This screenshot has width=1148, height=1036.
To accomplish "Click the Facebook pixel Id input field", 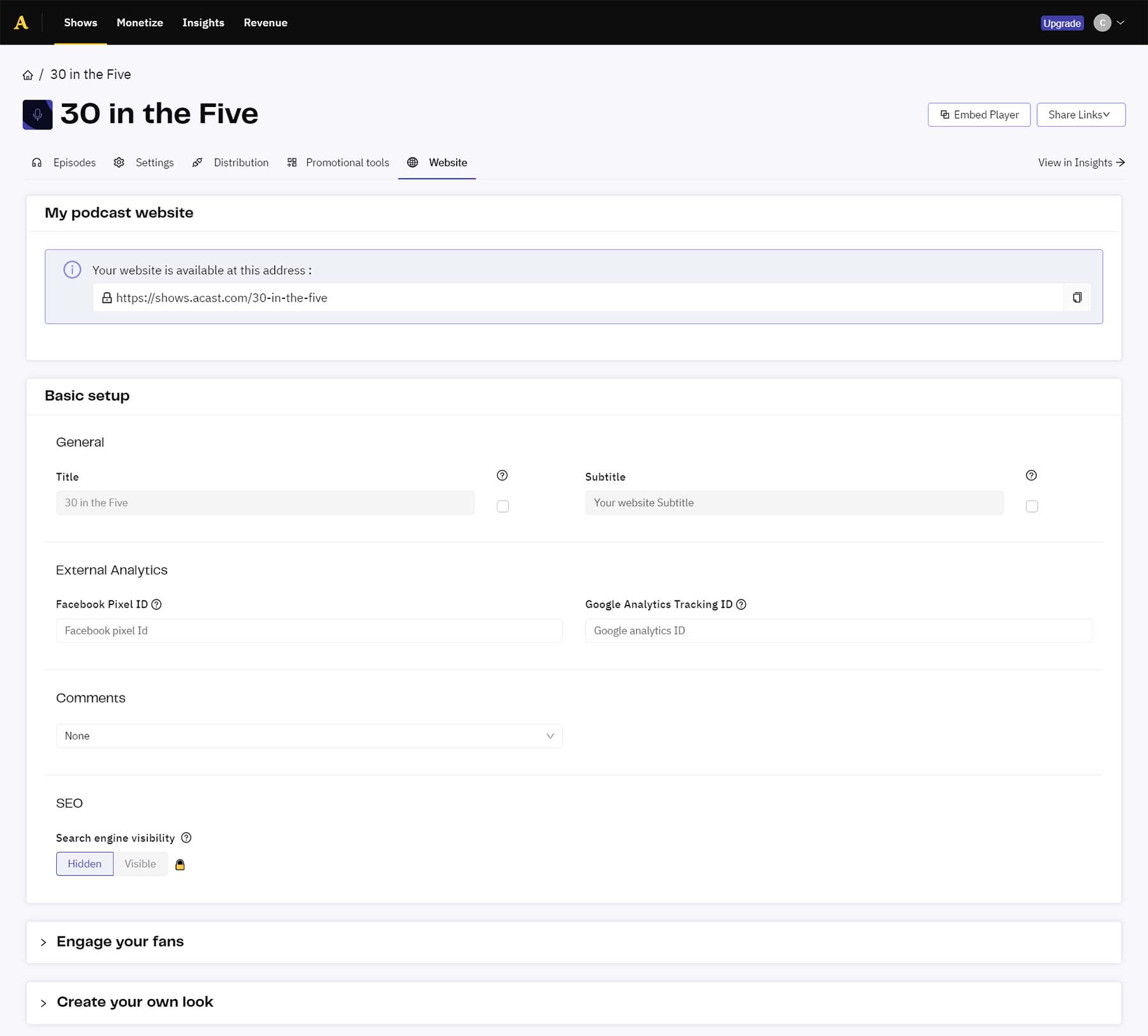I will [309, 631].
